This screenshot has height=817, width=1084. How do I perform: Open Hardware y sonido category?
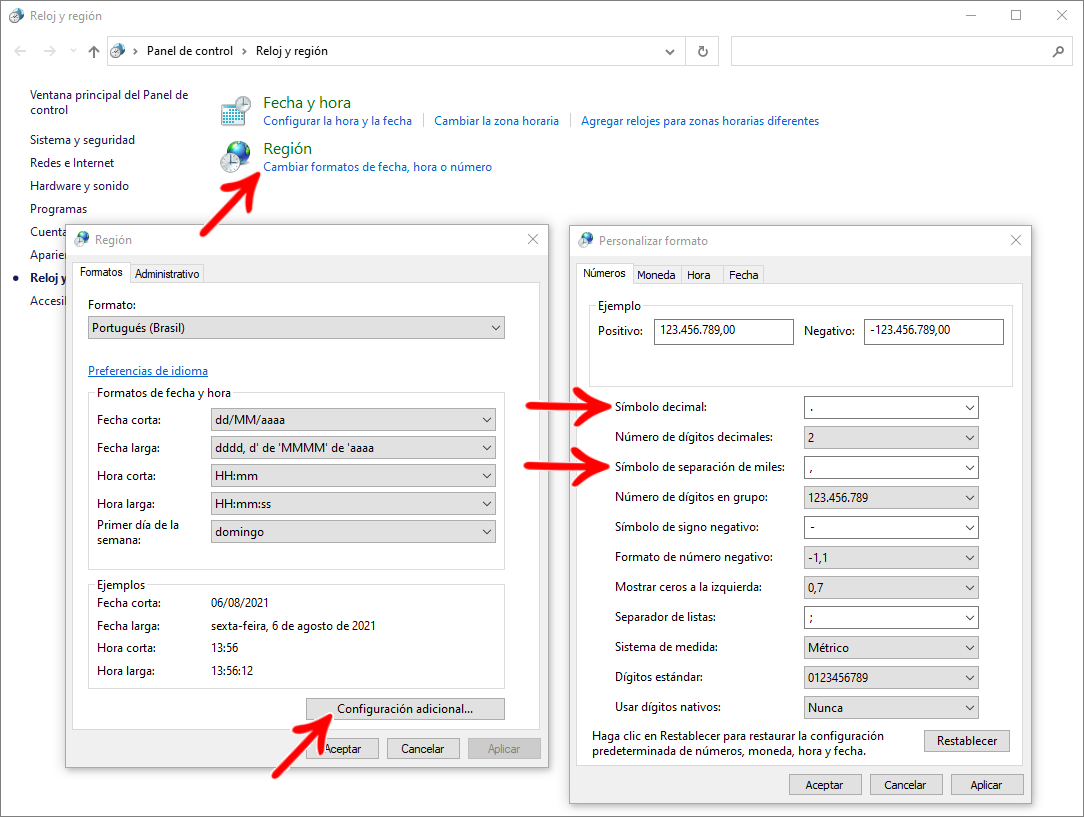(x=80, y=186)
